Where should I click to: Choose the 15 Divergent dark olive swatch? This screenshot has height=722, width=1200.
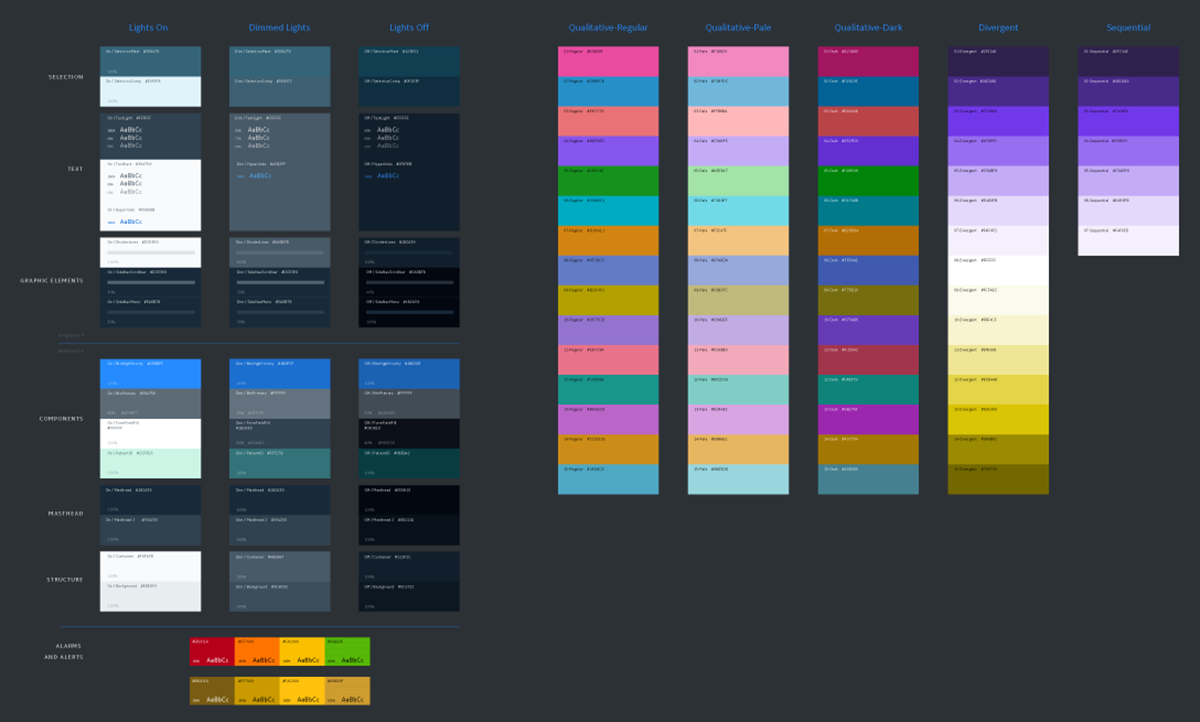[998, 479]
